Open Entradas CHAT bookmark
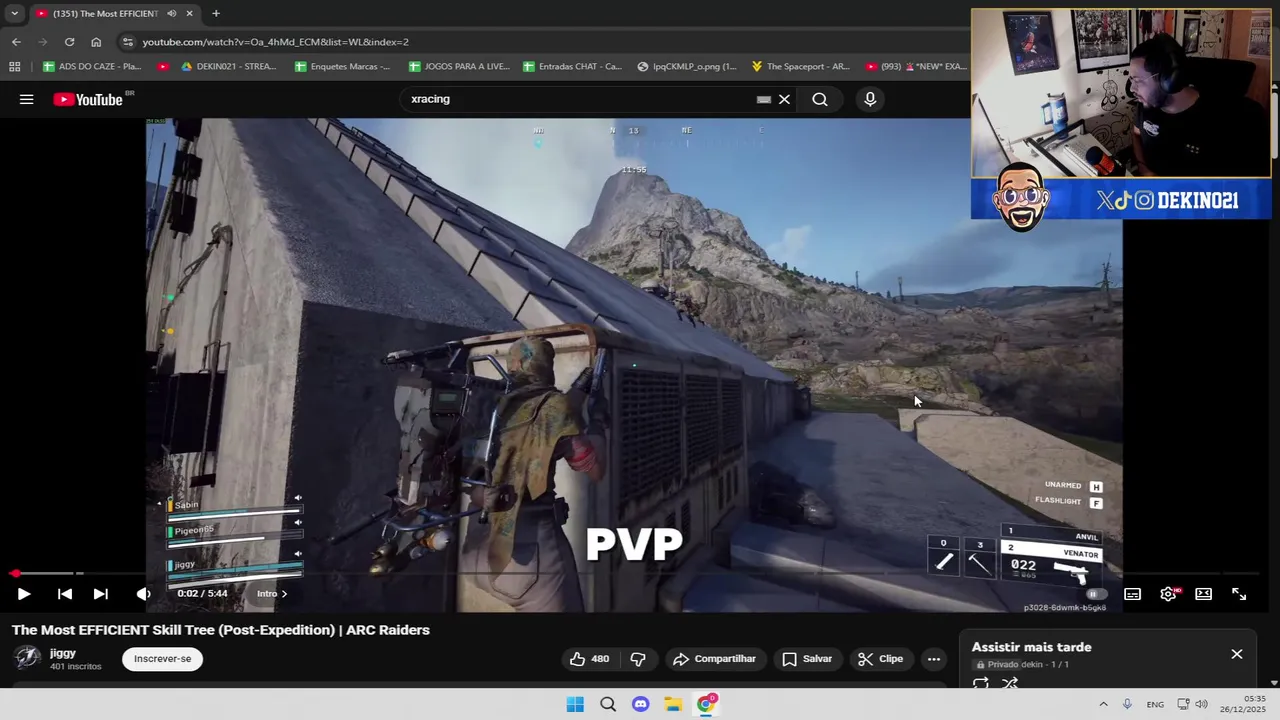Image resolution: width=1280 pixels, height=720 pixels. pyautogui.click(x=572, y=66)
